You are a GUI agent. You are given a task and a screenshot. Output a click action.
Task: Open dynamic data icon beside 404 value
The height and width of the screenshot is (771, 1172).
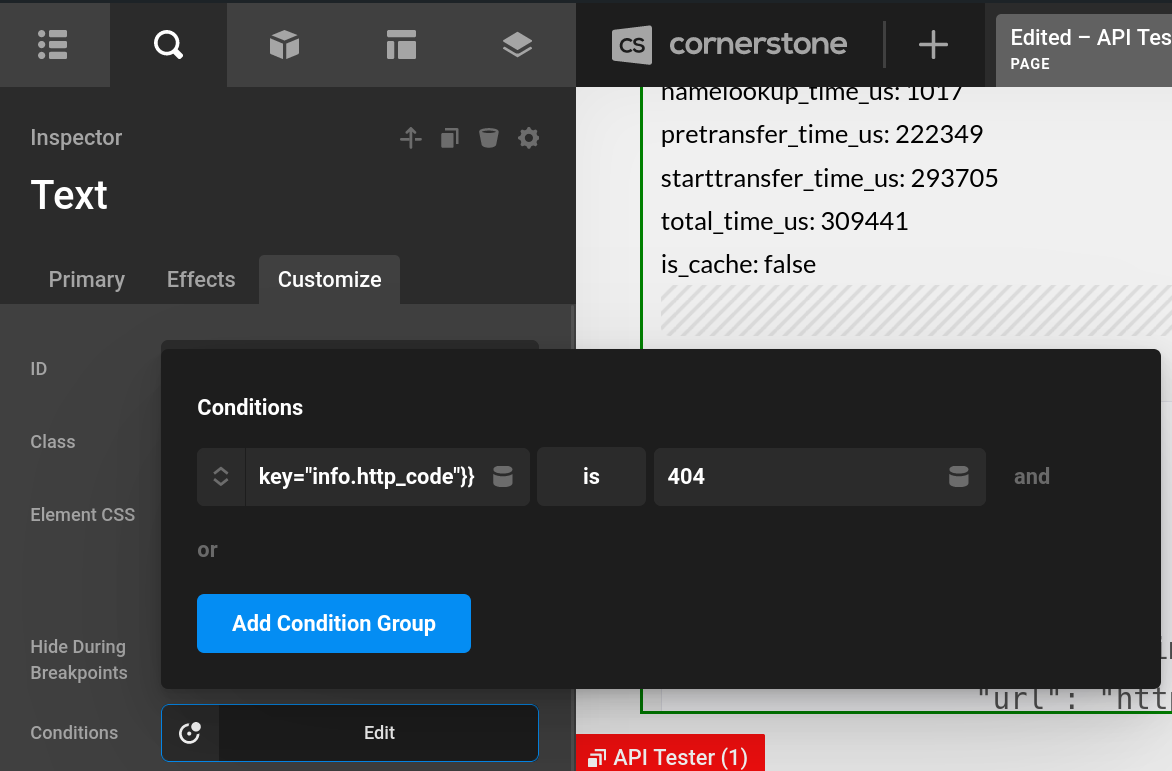[x=959, y=477]
